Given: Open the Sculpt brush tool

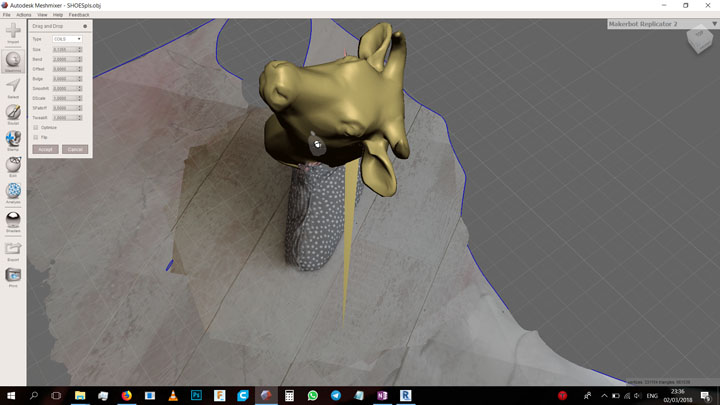Looking at the screenshot, I should tap(13, 112).
